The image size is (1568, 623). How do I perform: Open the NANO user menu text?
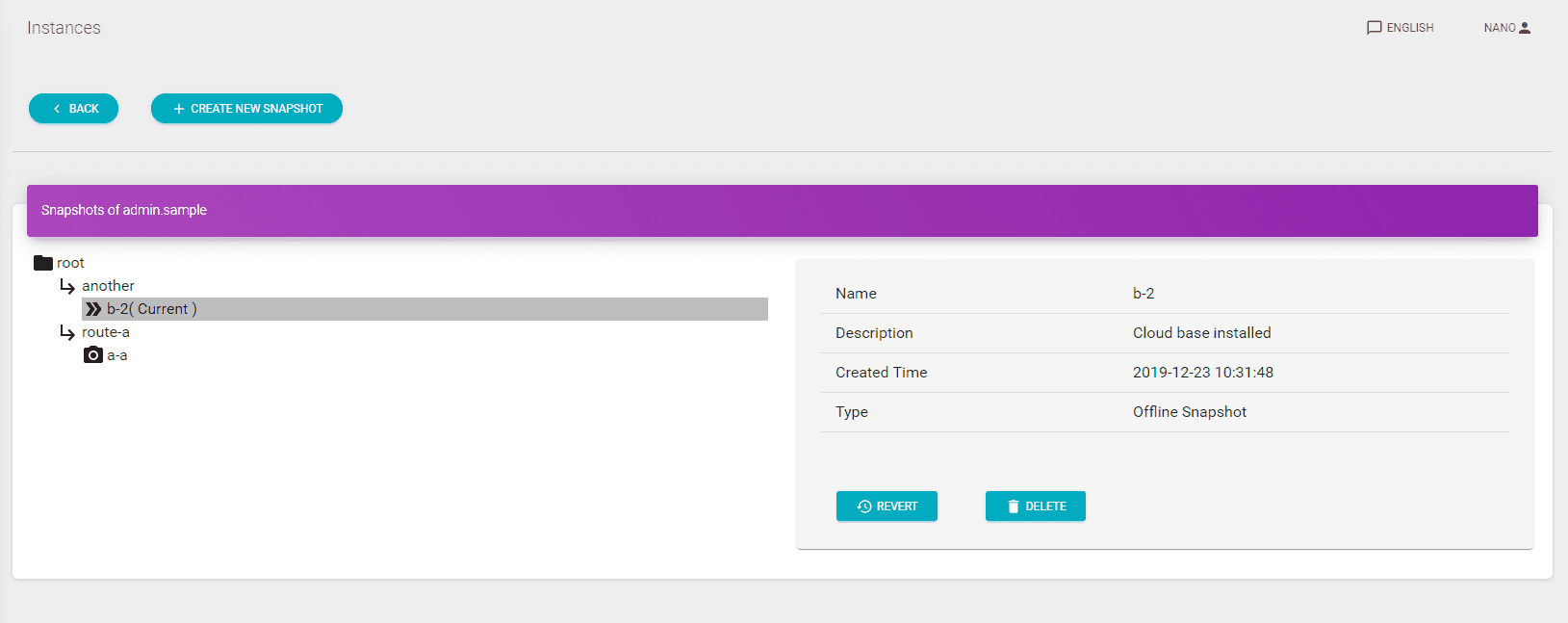pos(1499,28)
